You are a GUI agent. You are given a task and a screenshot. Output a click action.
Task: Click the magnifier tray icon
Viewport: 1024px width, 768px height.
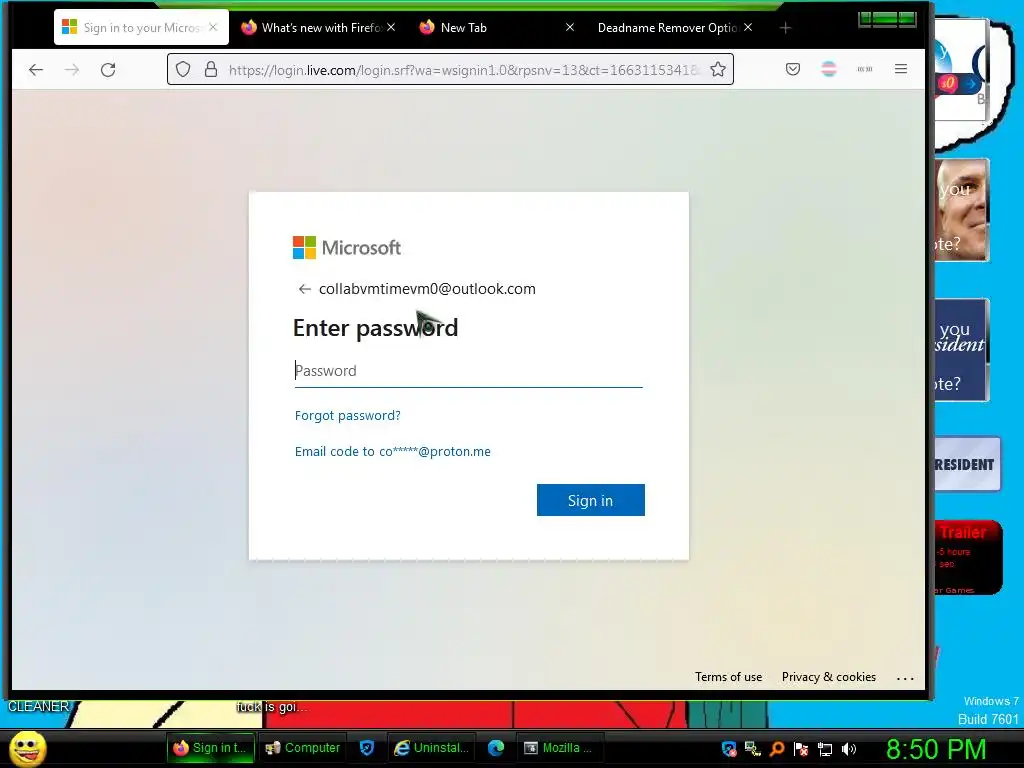[777, 749]
